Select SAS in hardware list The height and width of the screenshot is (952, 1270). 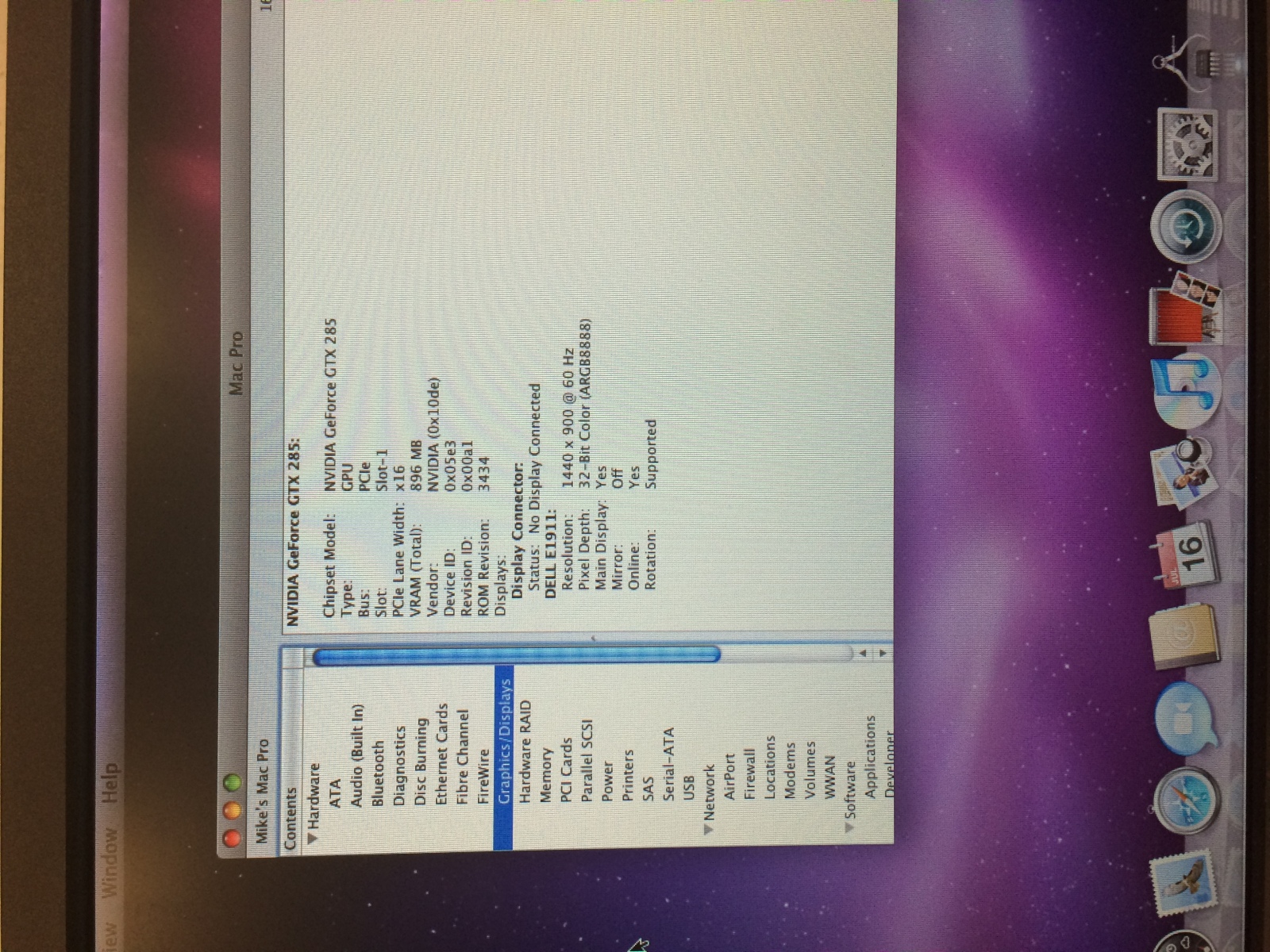(649, 789)
